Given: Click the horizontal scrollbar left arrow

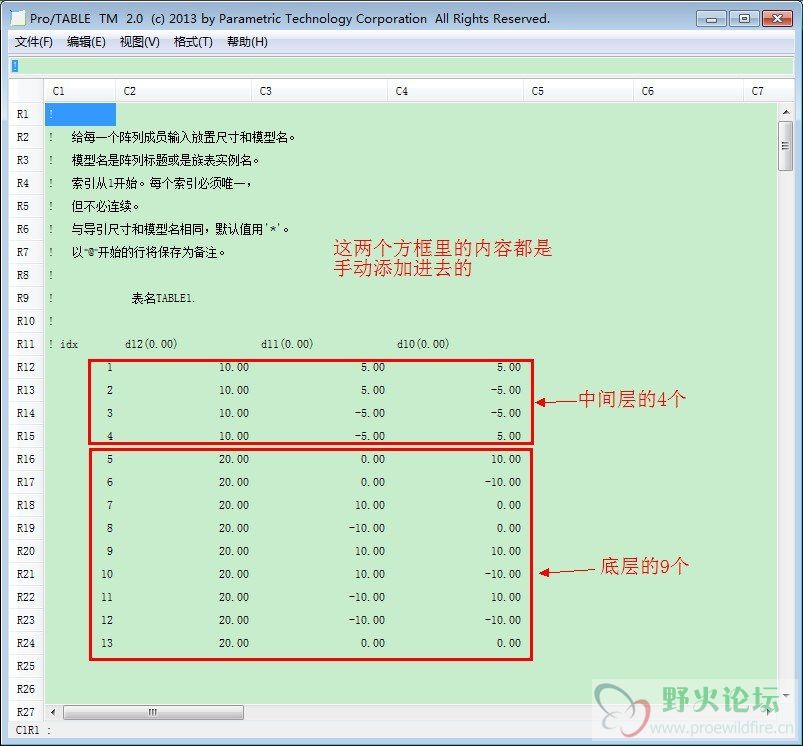Looking at the screenshot, I should coord(53,712).
